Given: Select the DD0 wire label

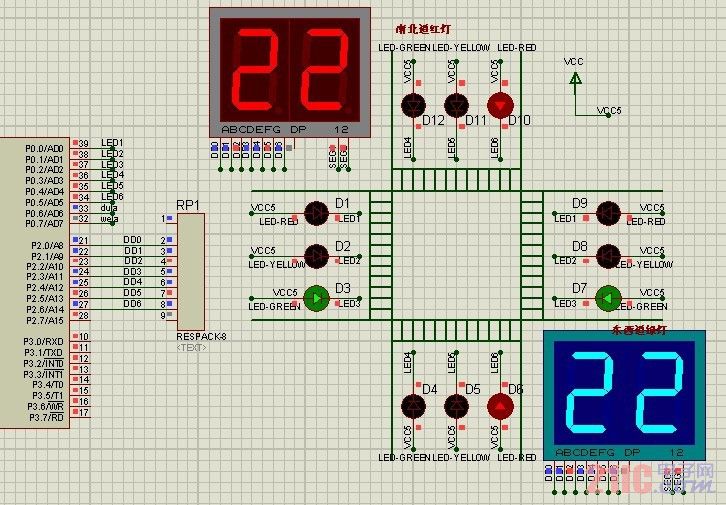Looking at the screenshot, I should tap(132, 240).
